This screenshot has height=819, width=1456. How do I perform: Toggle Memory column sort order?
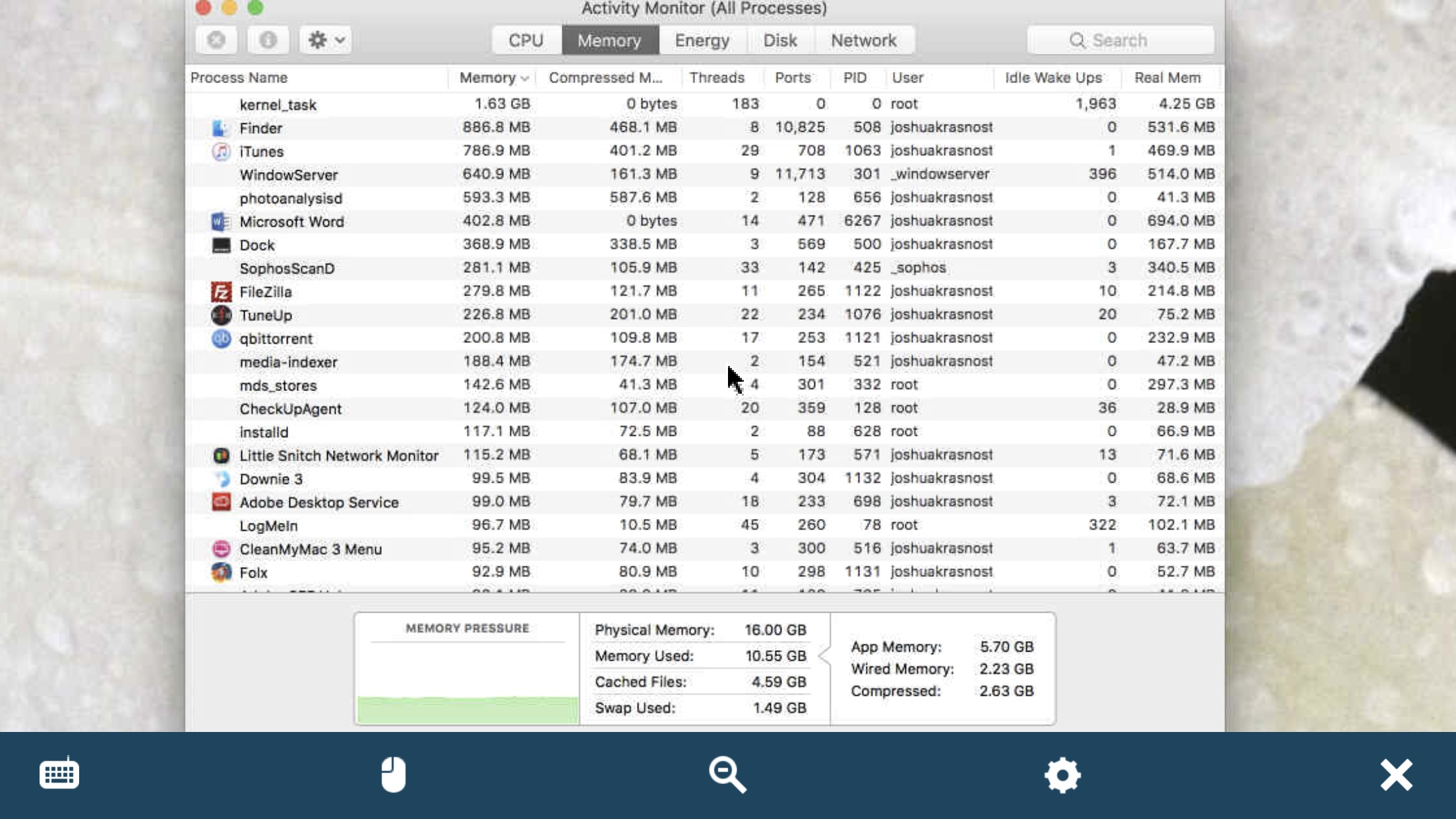pos(493,78)
